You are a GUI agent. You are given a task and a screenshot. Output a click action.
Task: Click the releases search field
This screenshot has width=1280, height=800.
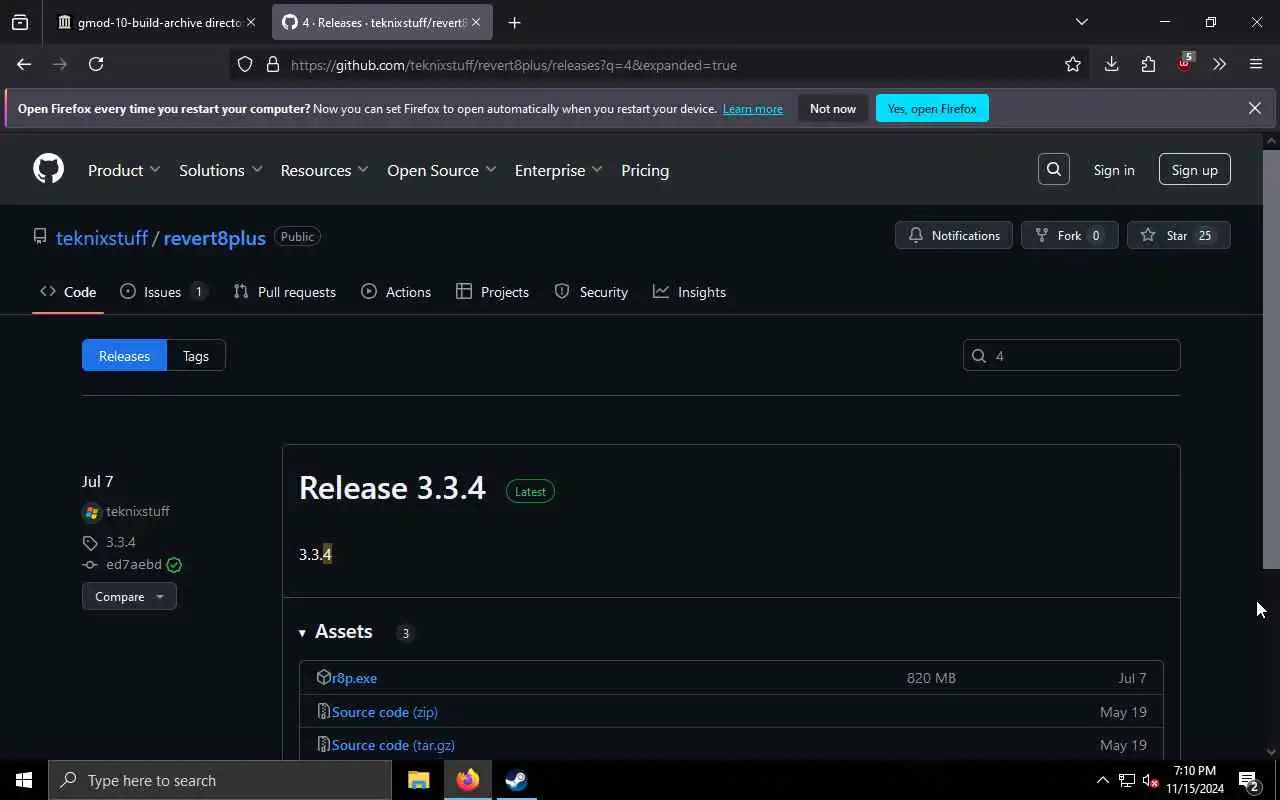pos(1071,355)
